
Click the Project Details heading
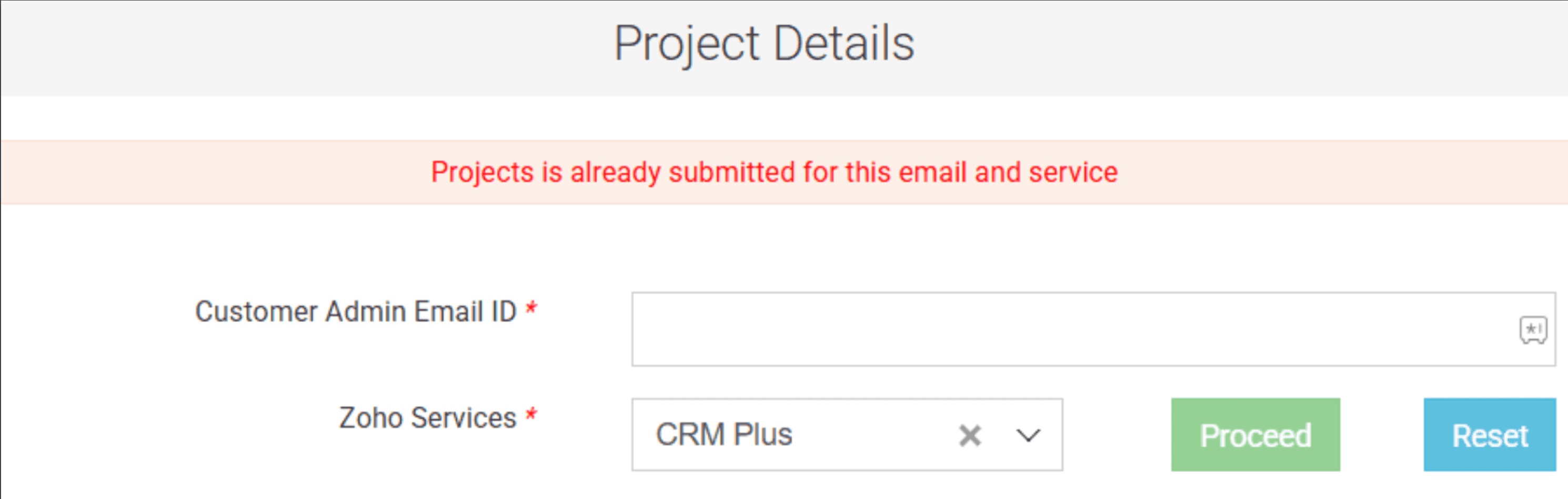[764, 43]
